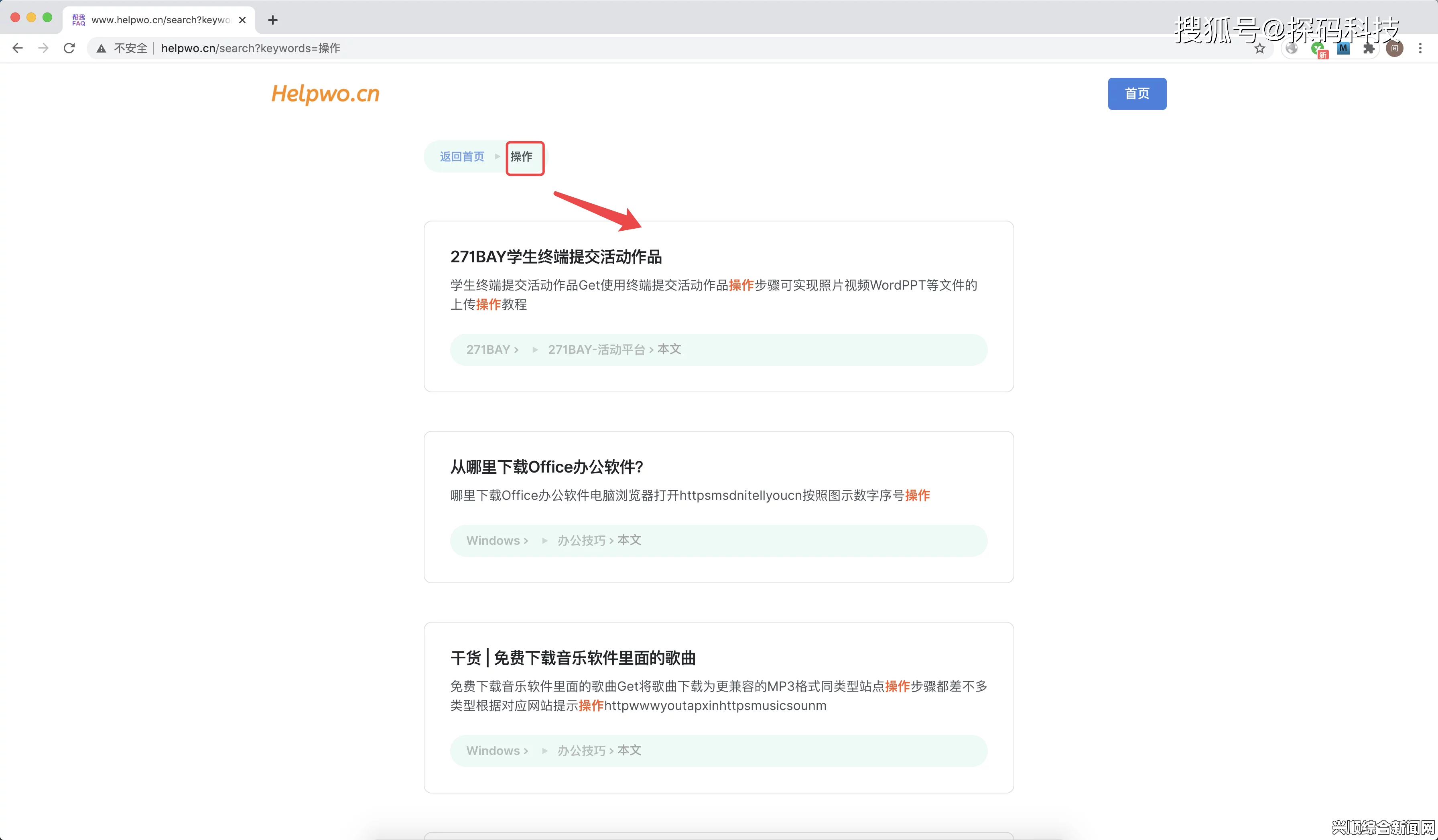
Task: Select the www.helpwo.cn/search tab
Action: pyautogui.click(x=158, y=20)
